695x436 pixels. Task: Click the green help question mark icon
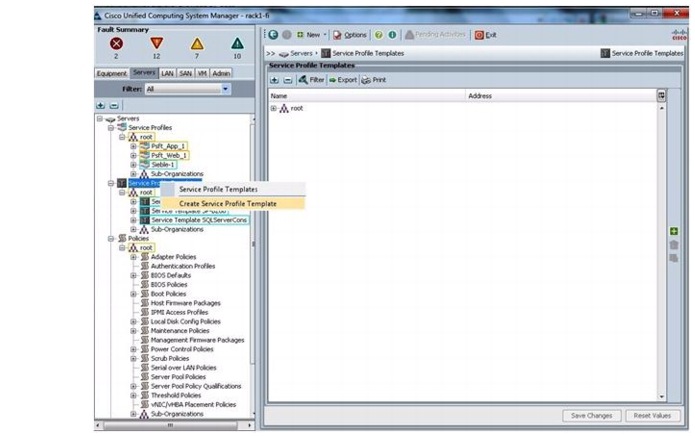(x=379, y=35)
